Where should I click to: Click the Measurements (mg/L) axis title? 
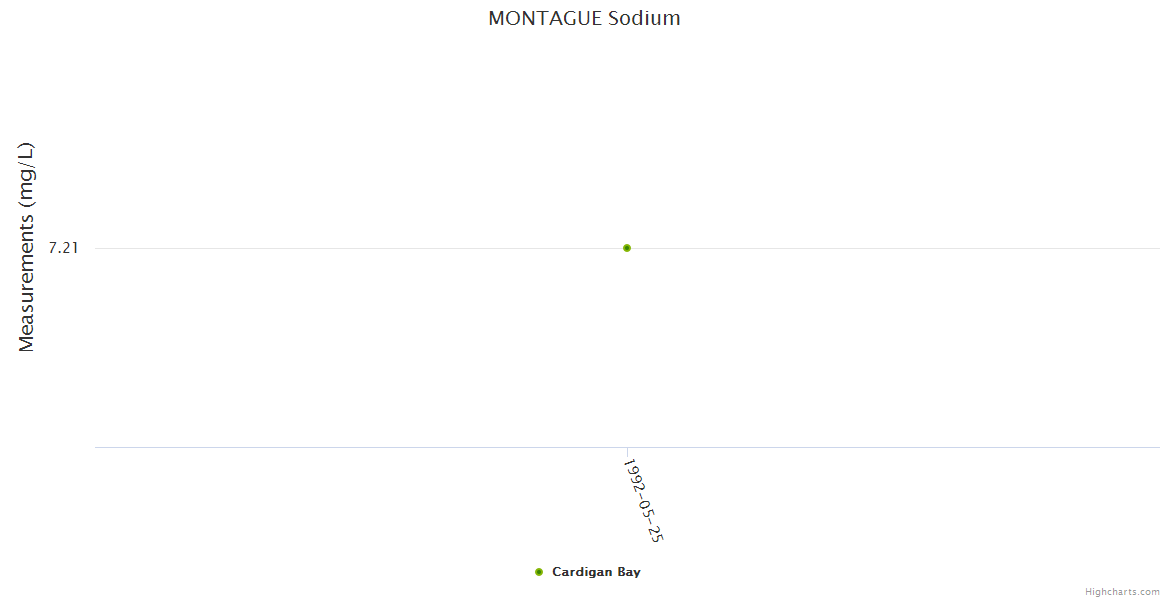coord(27,247)
